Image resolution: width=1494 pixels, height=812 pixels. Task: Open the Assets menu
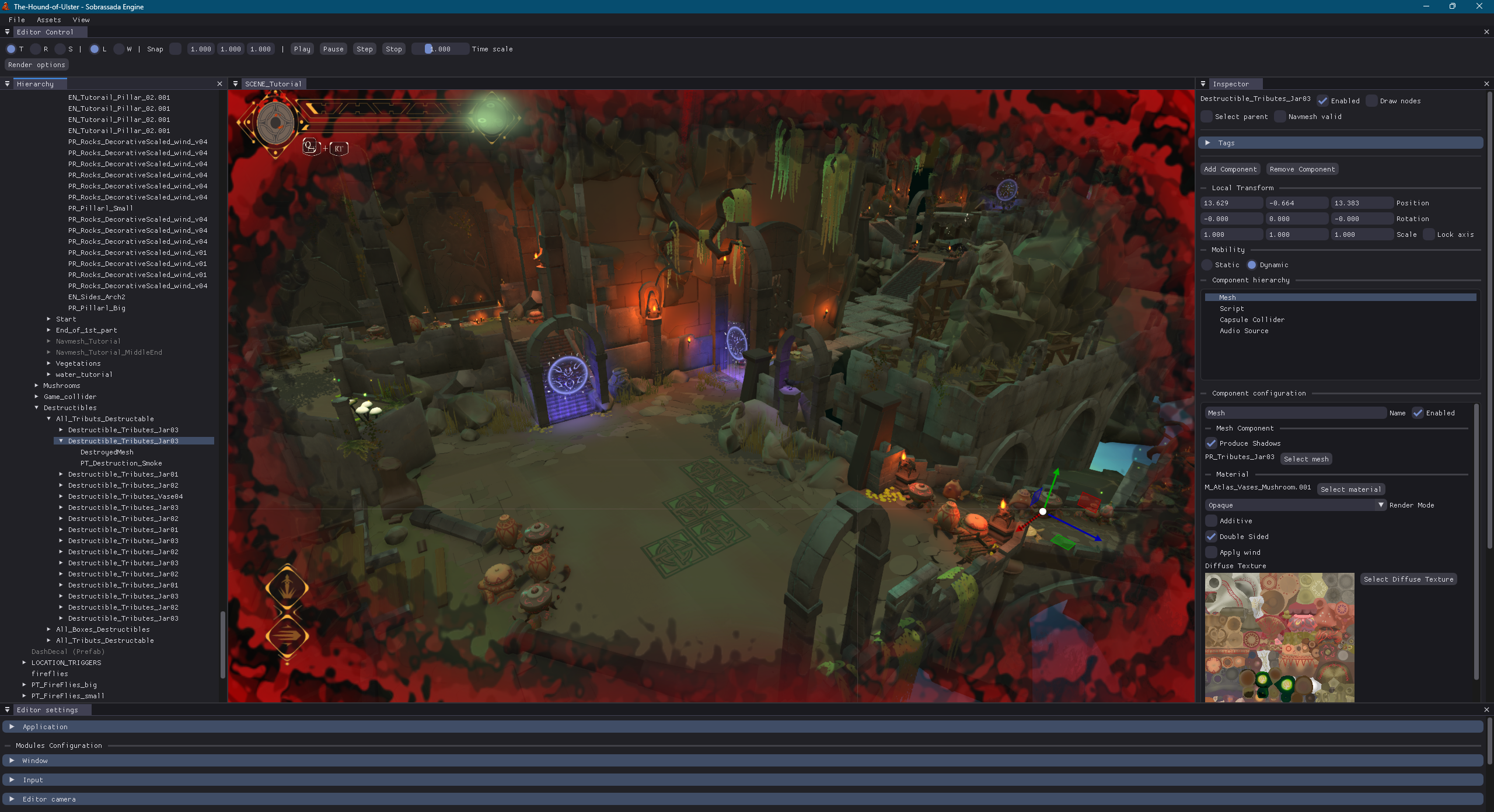[49, 20]
